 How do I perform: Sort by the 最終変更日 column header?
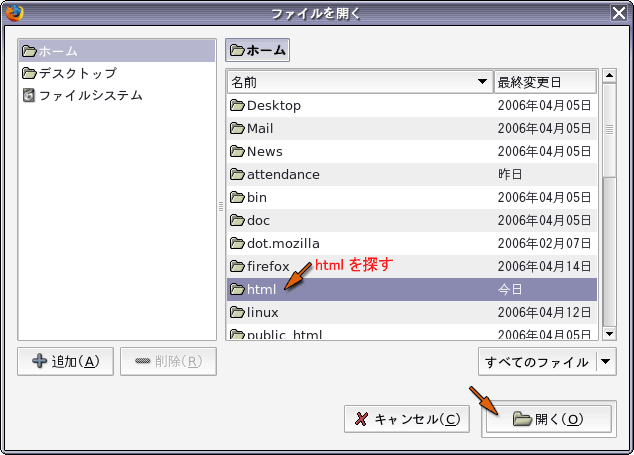pyautogui.click(x=545, y=82)
